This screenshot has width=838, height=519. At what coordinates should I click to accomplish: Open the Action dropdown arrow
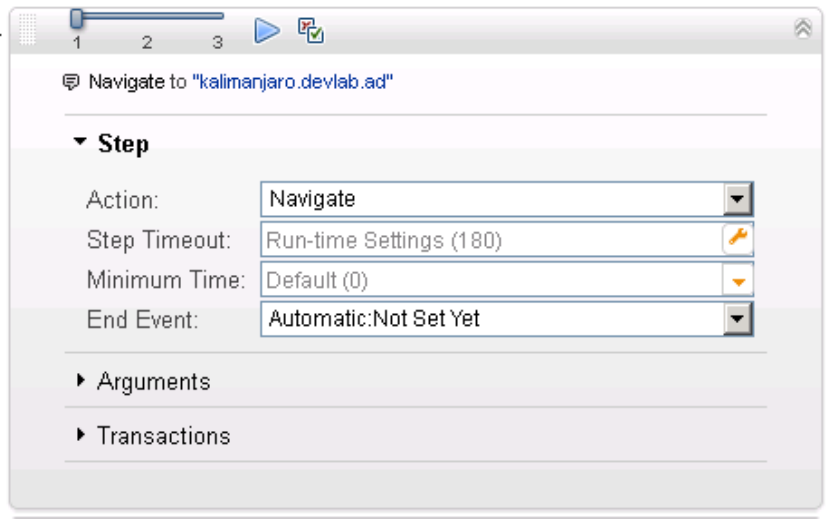click(737, 199)
